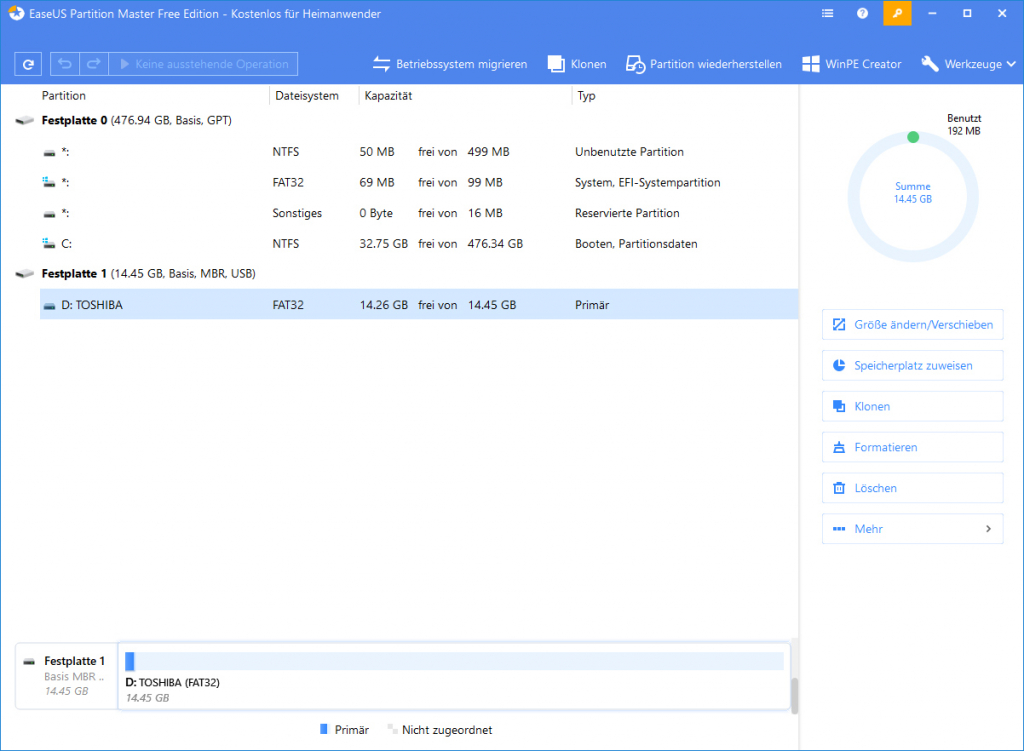1024x751 pixels.
Task: Open the Betriebssystem migrieren tool
Action: [452, 63]
